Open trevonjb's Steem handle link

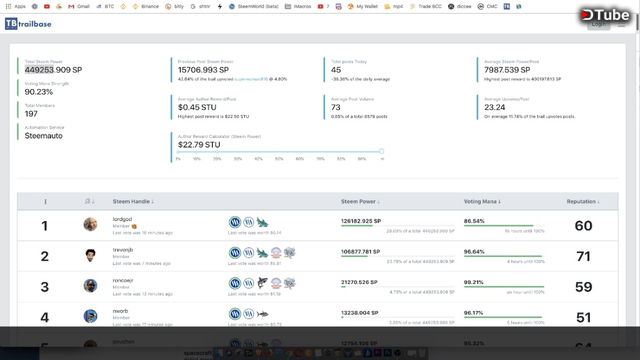coord(123,250)
